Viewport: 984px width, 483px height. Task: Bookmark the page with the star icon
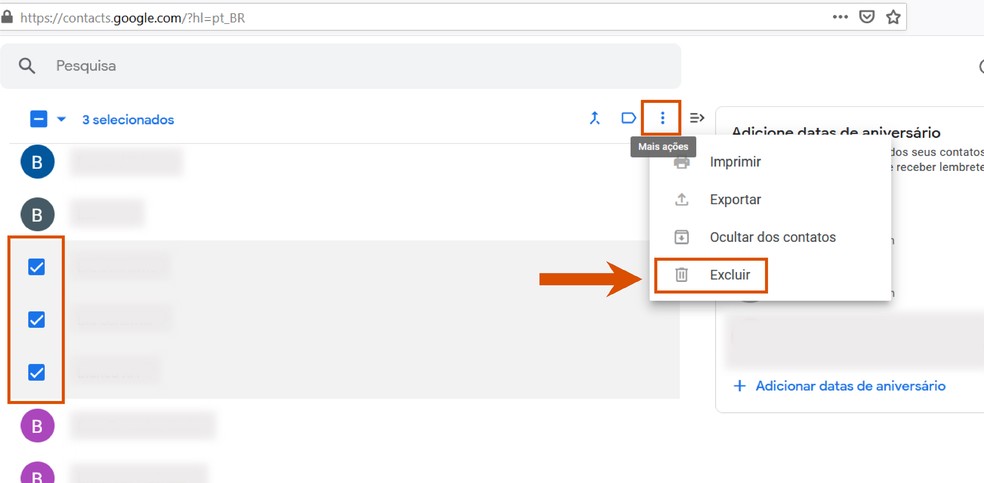893,17
